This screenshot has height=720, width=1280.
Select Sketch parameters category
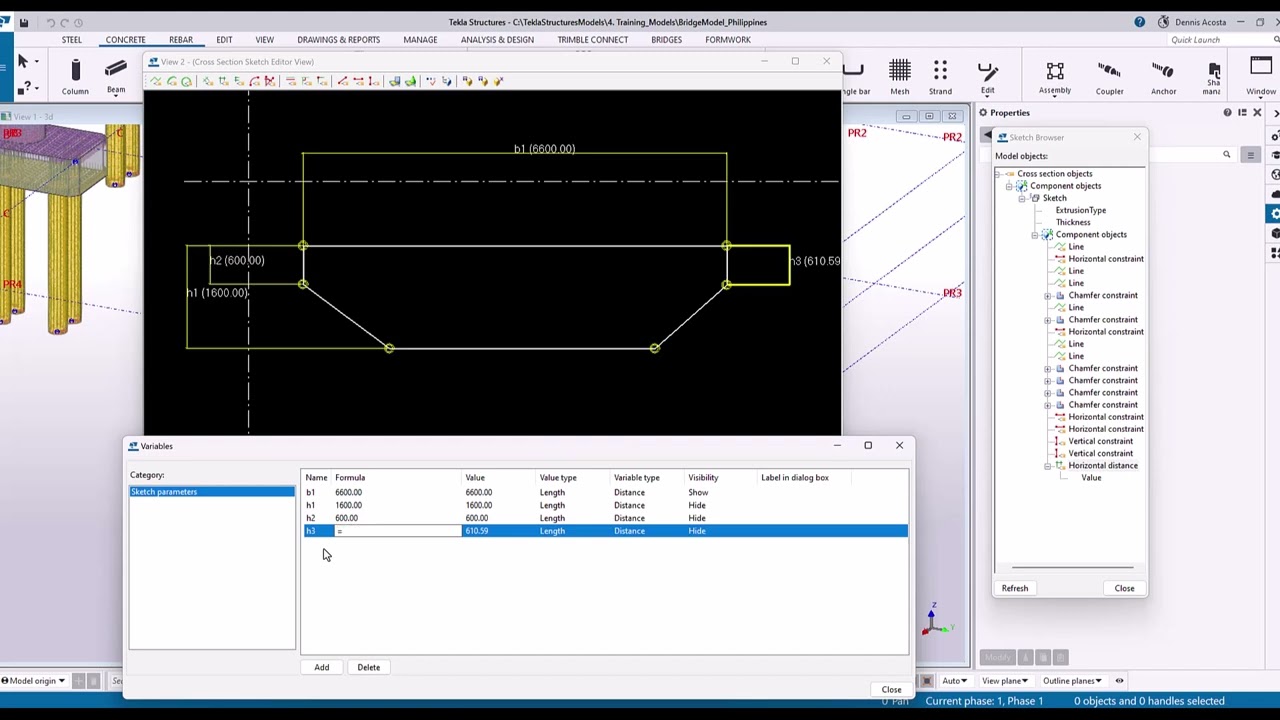coord(212,492)
